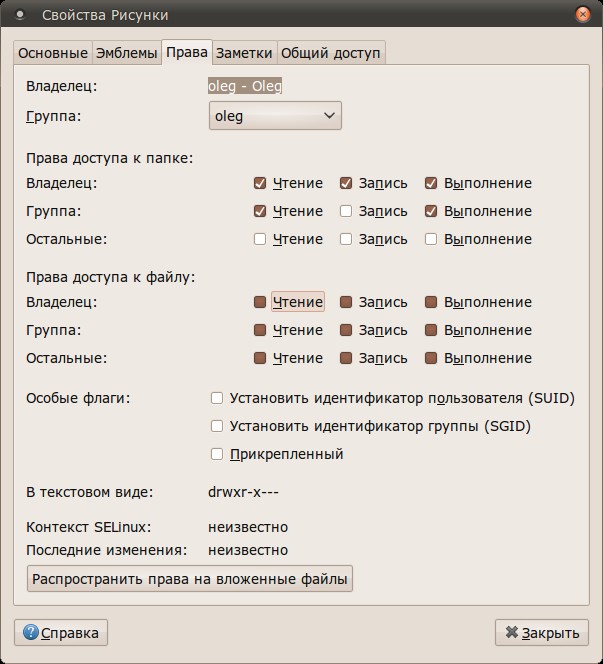Toggle file group Запись checkbox
This screenshot has height=664, width=603.
pos(346,330)
